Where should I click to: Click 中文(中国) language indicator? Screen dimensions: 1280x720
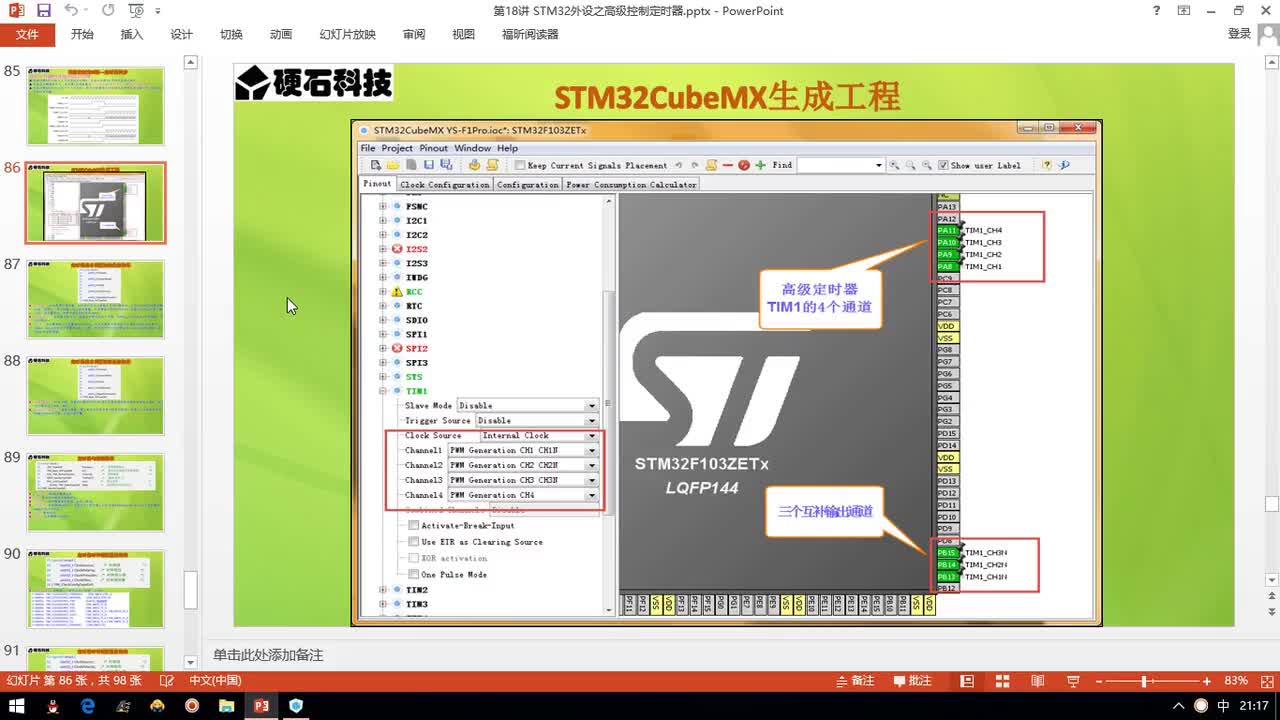click(215, 681)
